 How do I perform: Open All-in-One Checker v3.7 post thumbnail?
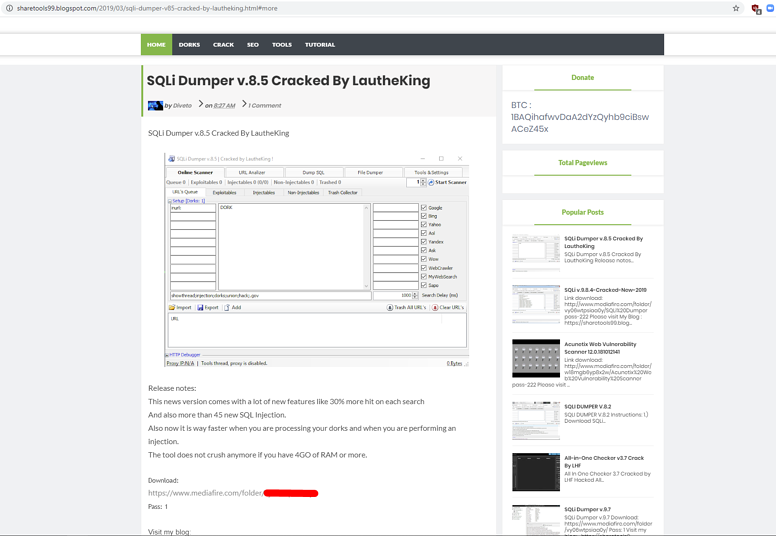[x=536, y=472]
